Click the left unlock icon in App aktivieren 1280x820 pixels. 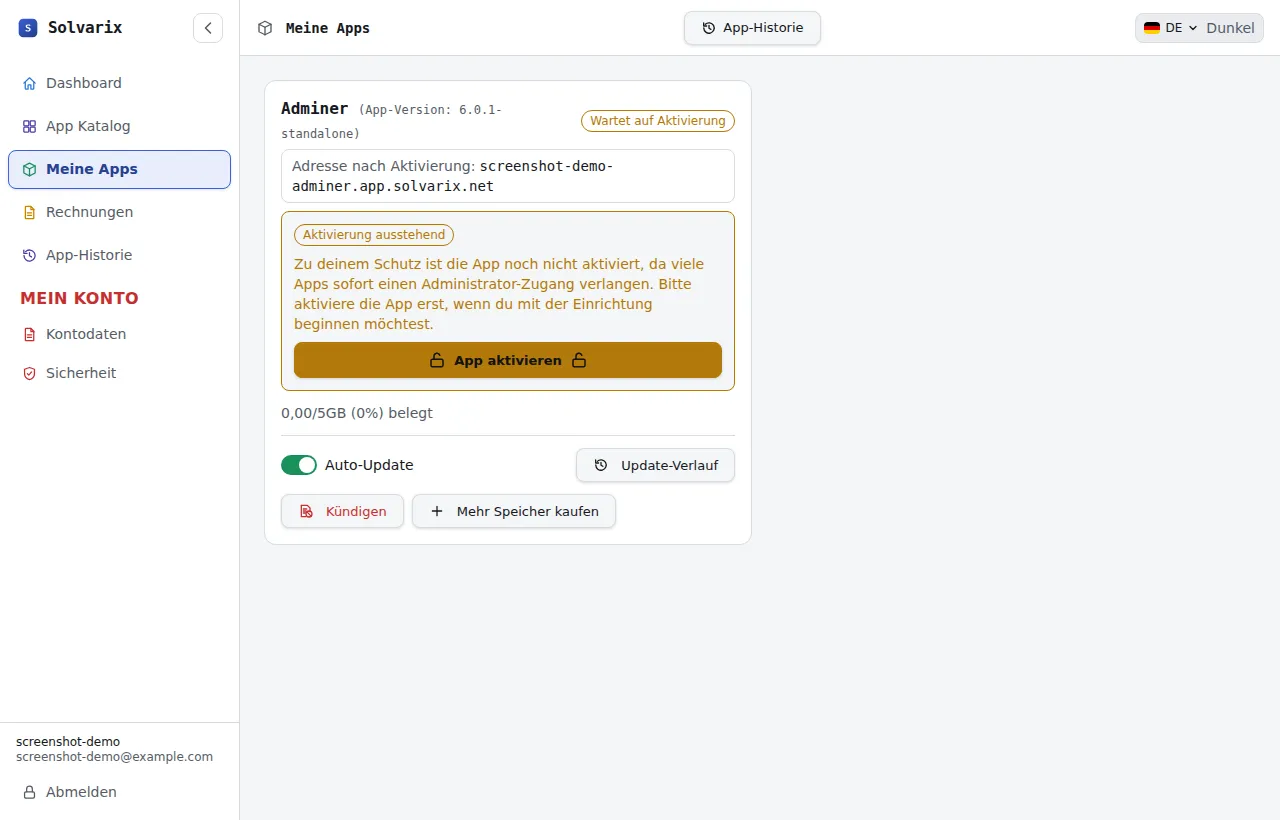point(437,360)
